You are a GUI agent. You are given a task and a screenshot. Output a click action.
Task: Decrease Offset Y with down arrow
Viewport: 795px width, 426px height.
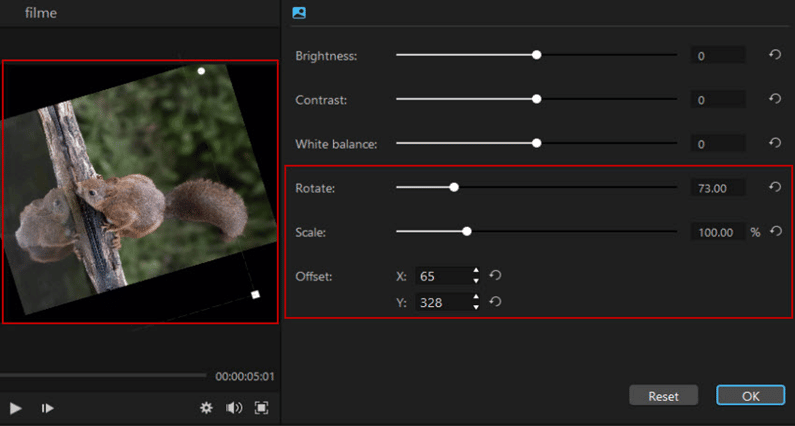[476, 306]
